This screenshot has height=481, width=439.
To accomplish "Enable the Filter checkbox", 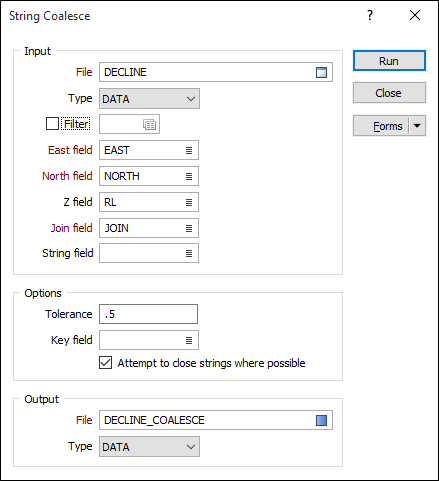I will 52,124.
